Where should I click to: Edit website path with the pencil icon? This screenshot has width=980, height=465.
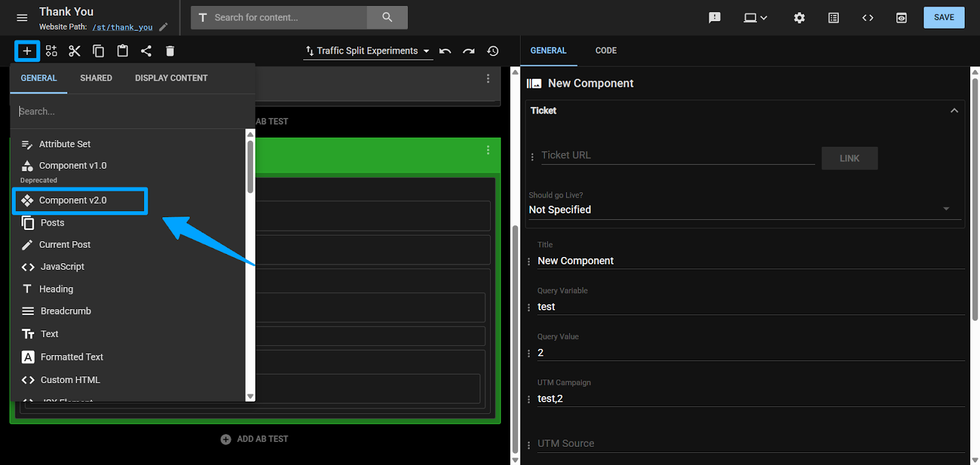[163, 27]
